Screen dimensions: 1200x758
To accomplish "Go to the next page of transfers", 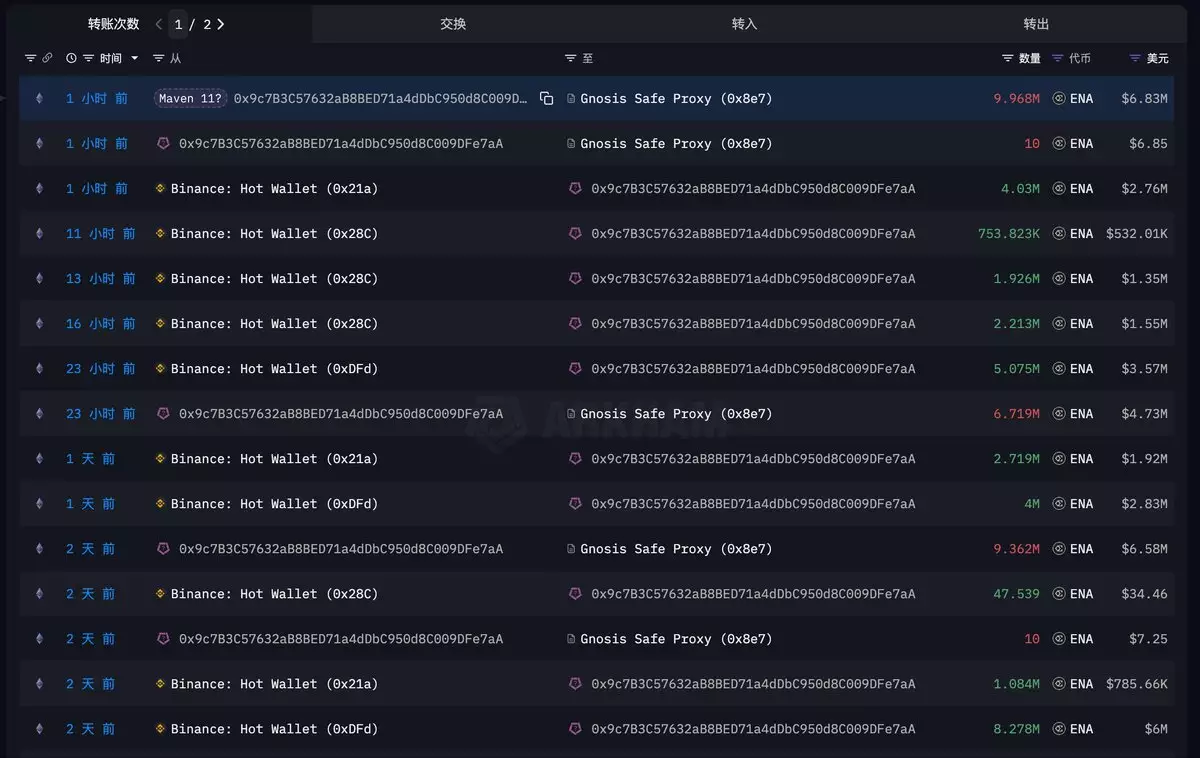I will 221,24.
